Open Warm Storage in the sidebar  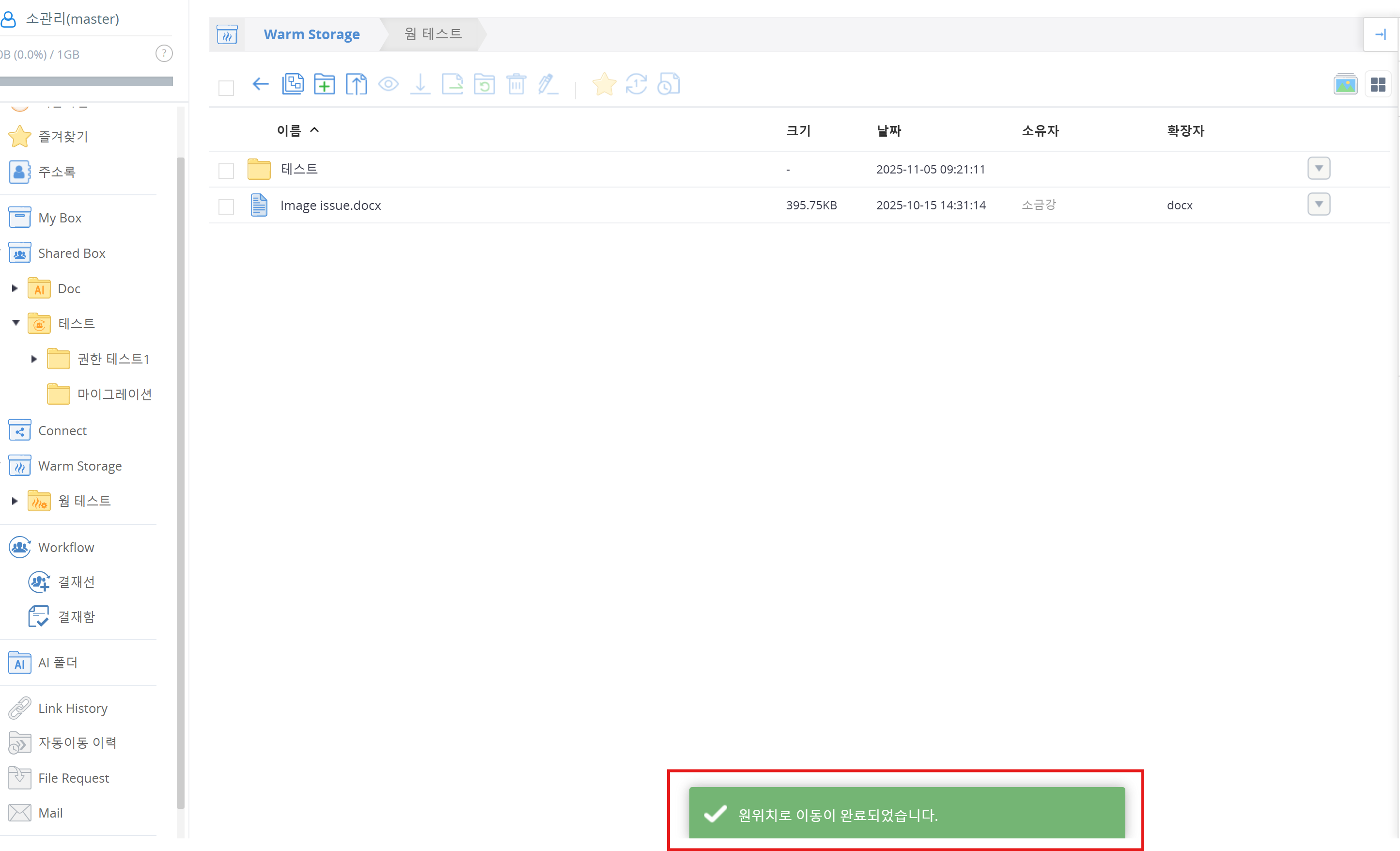(79, 466)
